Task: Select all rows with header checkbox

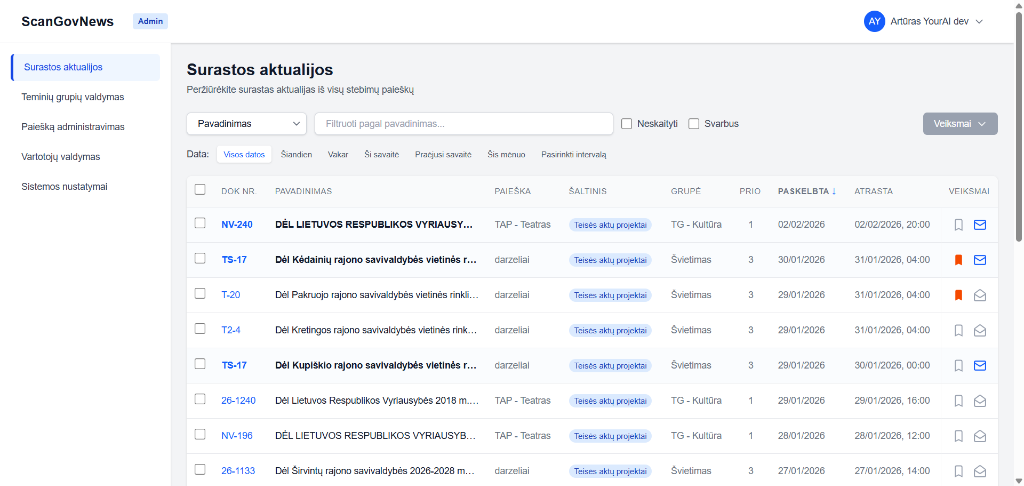Action: tap(200, 190)
